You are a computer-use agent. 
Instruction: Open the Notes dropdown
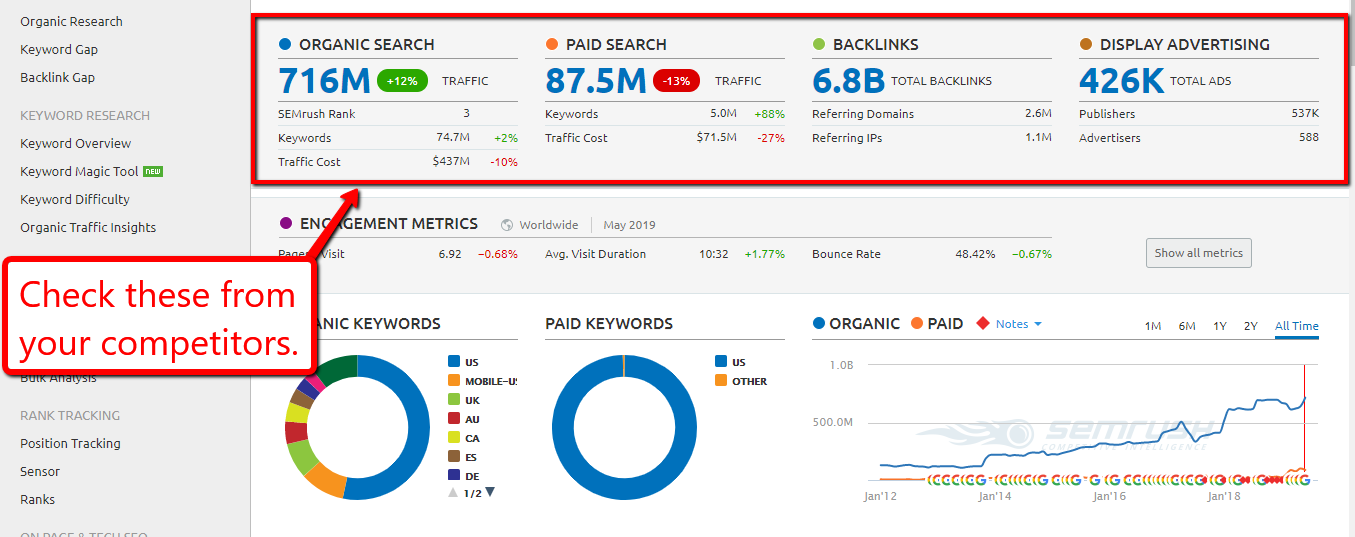point(1019,324)
